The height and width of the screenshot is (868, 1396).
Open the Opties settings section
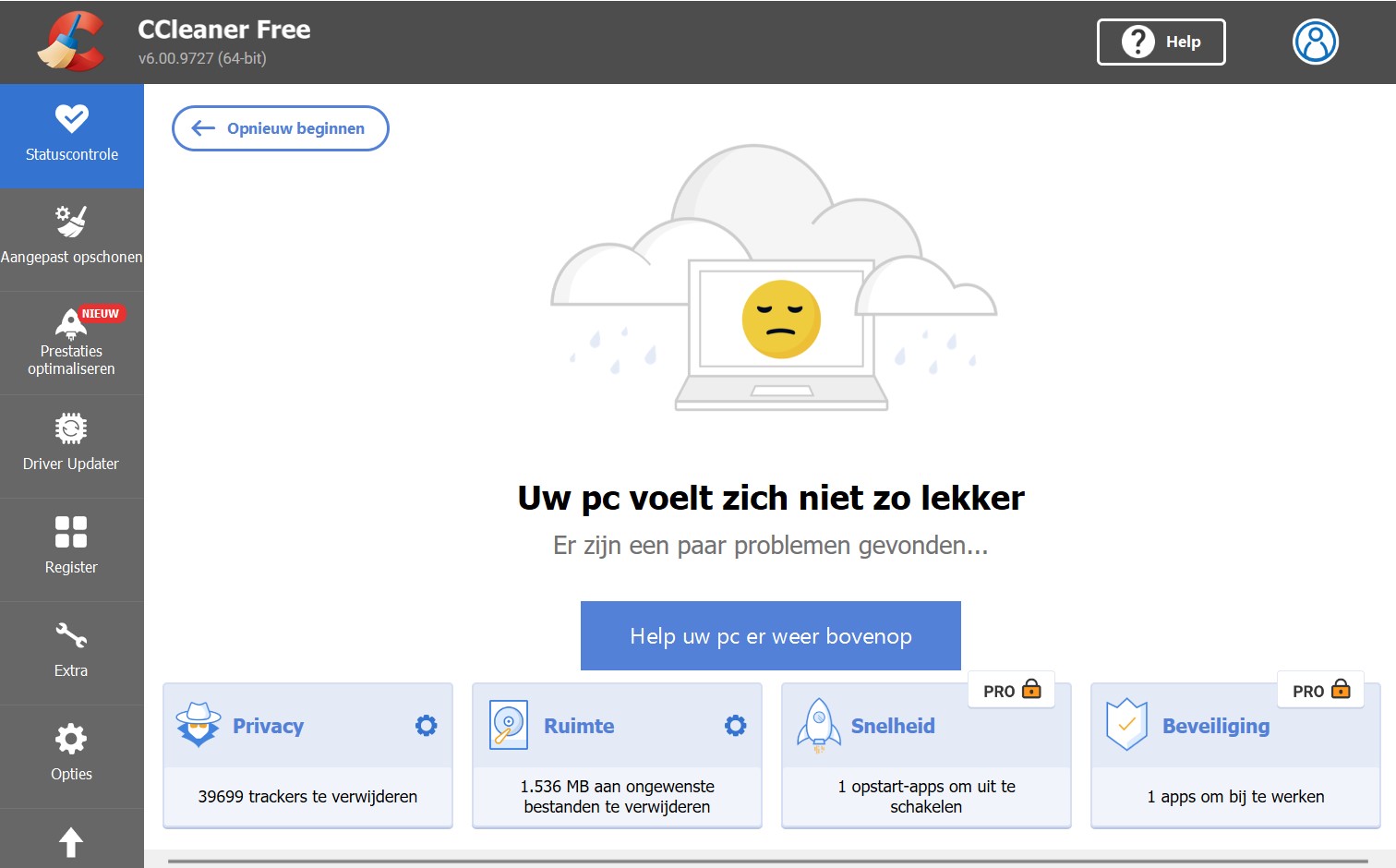tap(72, 757)
